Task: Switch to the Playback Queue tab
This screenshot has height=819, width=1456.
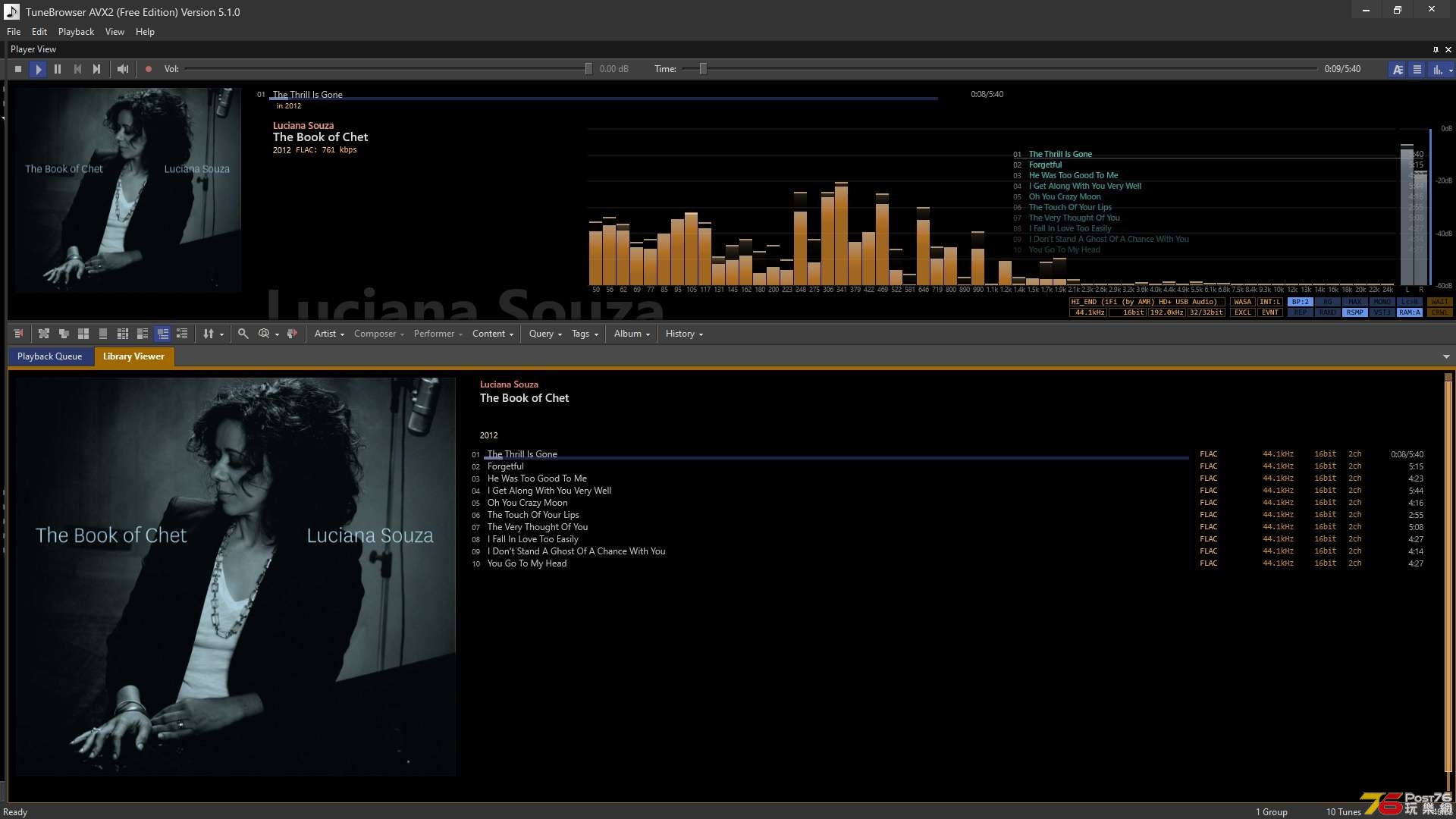Action: pos(50,356)
